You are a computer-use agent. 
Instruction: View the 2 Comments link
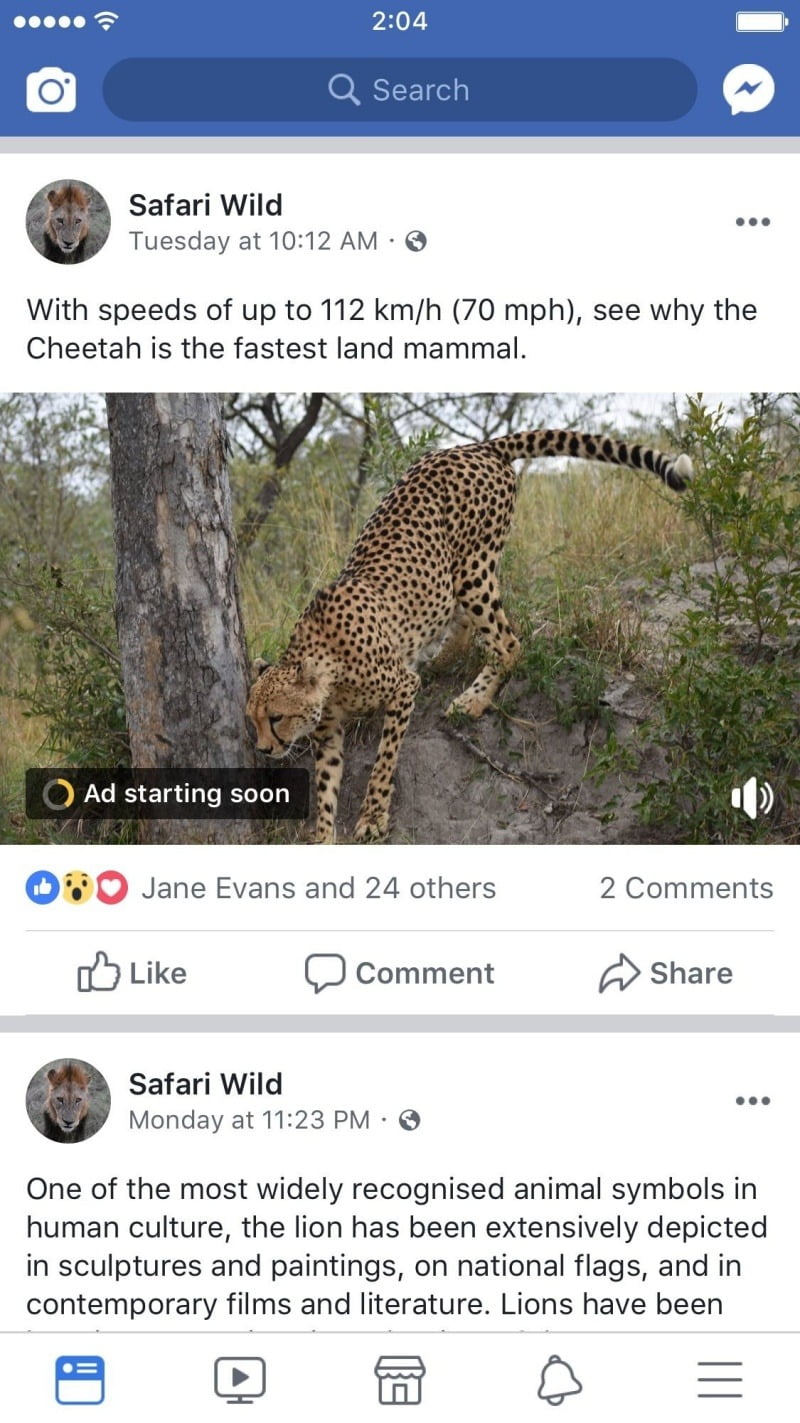[x=686, y=888]
